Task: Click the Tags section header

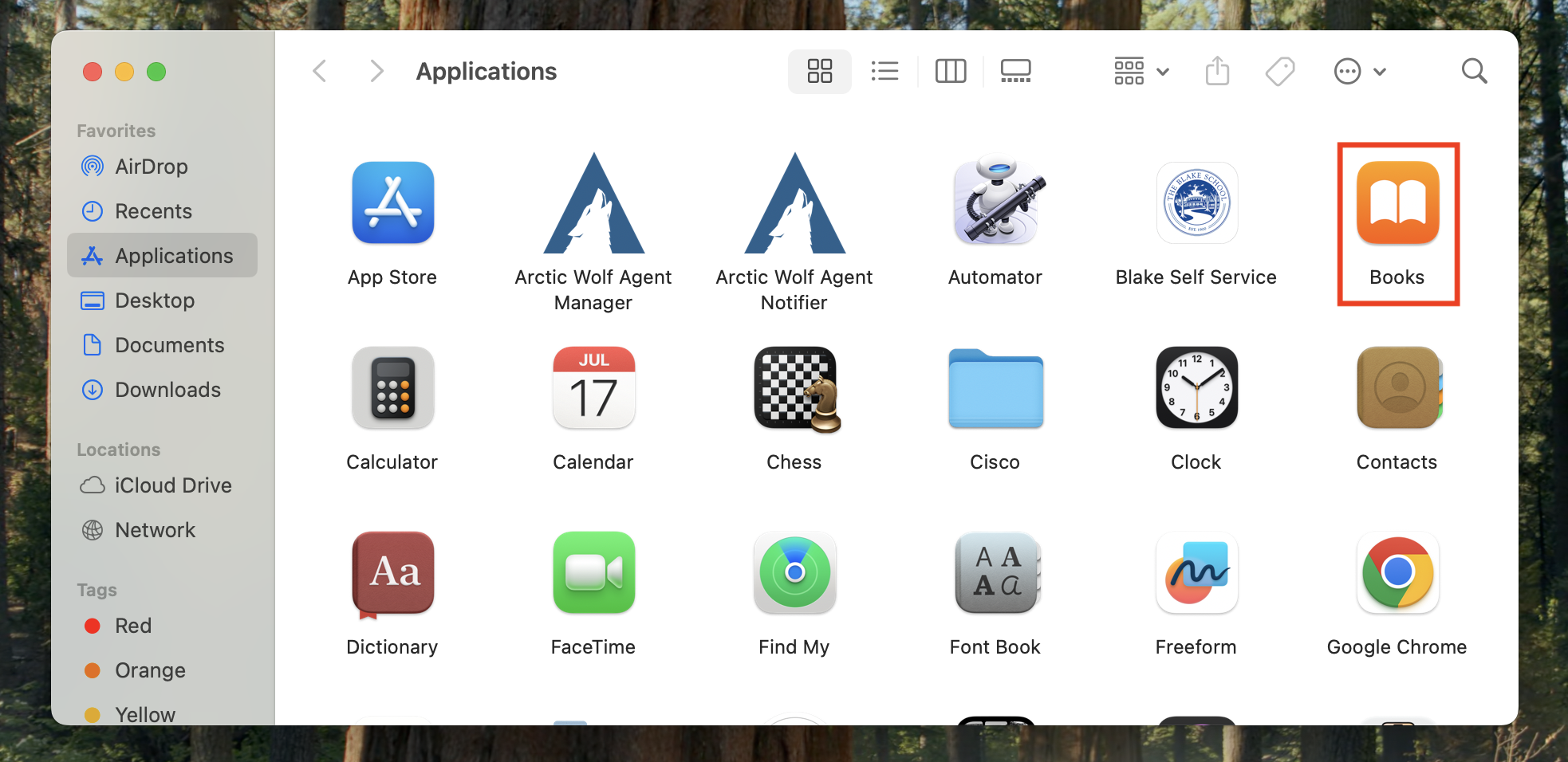Action: tap(97, 590)
